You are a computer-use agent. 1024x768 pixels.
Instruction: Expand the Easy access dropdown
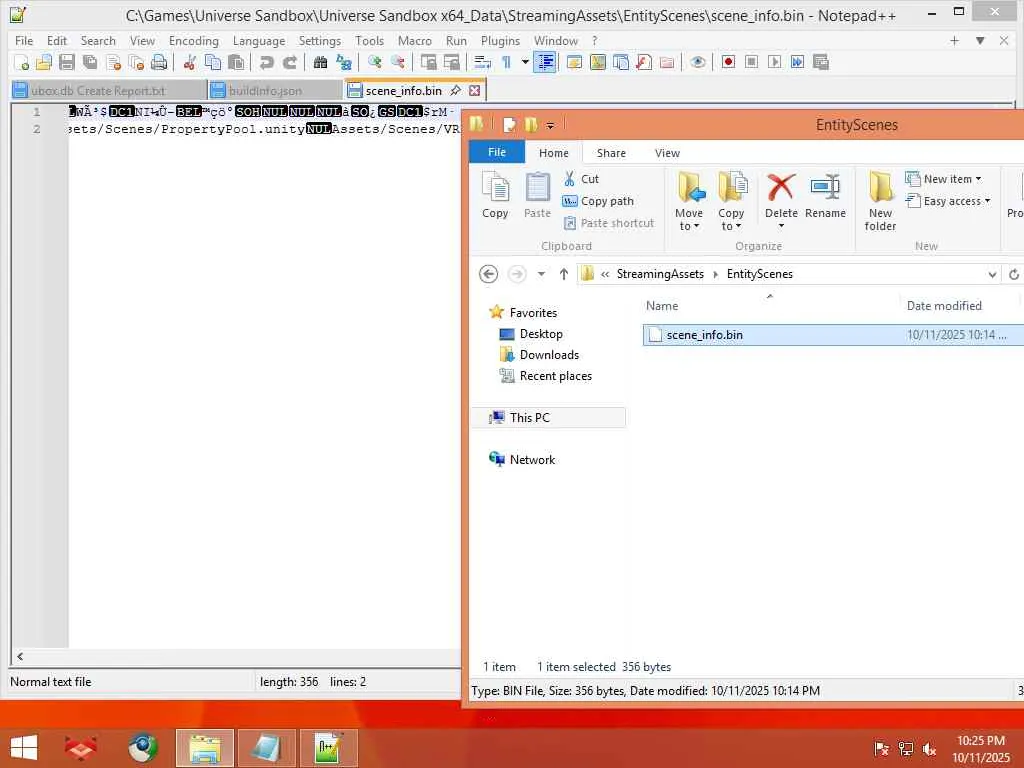[x=948, y=201]
